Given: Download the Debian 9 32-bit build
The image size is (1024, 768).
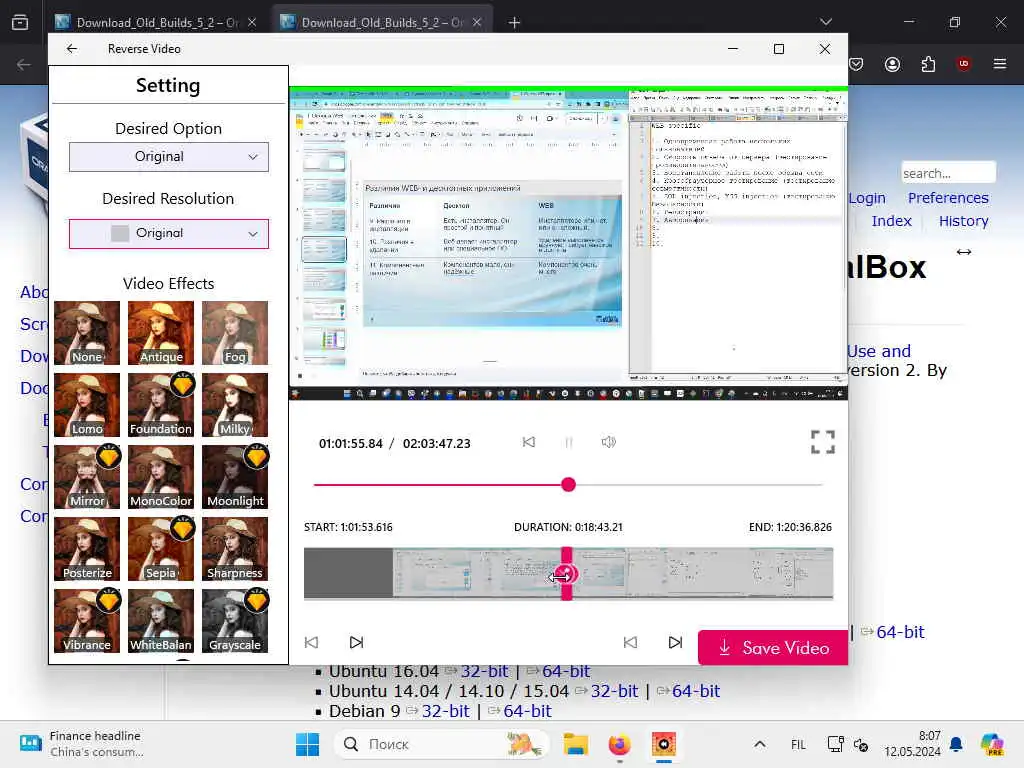Looking at the screenshot, I should (445, 711).
